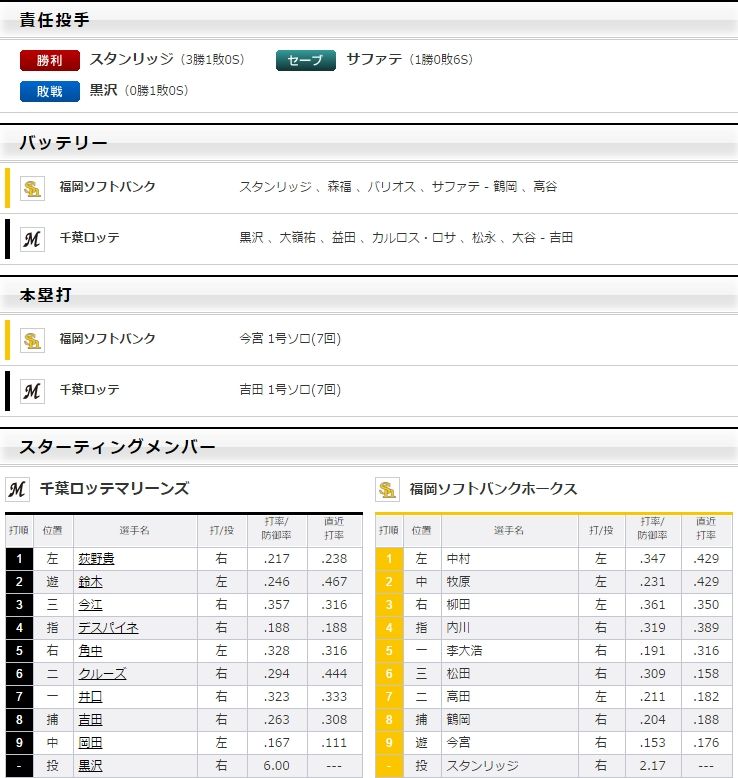Click losing pitcher name 黒沢
The width and height of the screenshot is (738, 778).
pos(103,90)
